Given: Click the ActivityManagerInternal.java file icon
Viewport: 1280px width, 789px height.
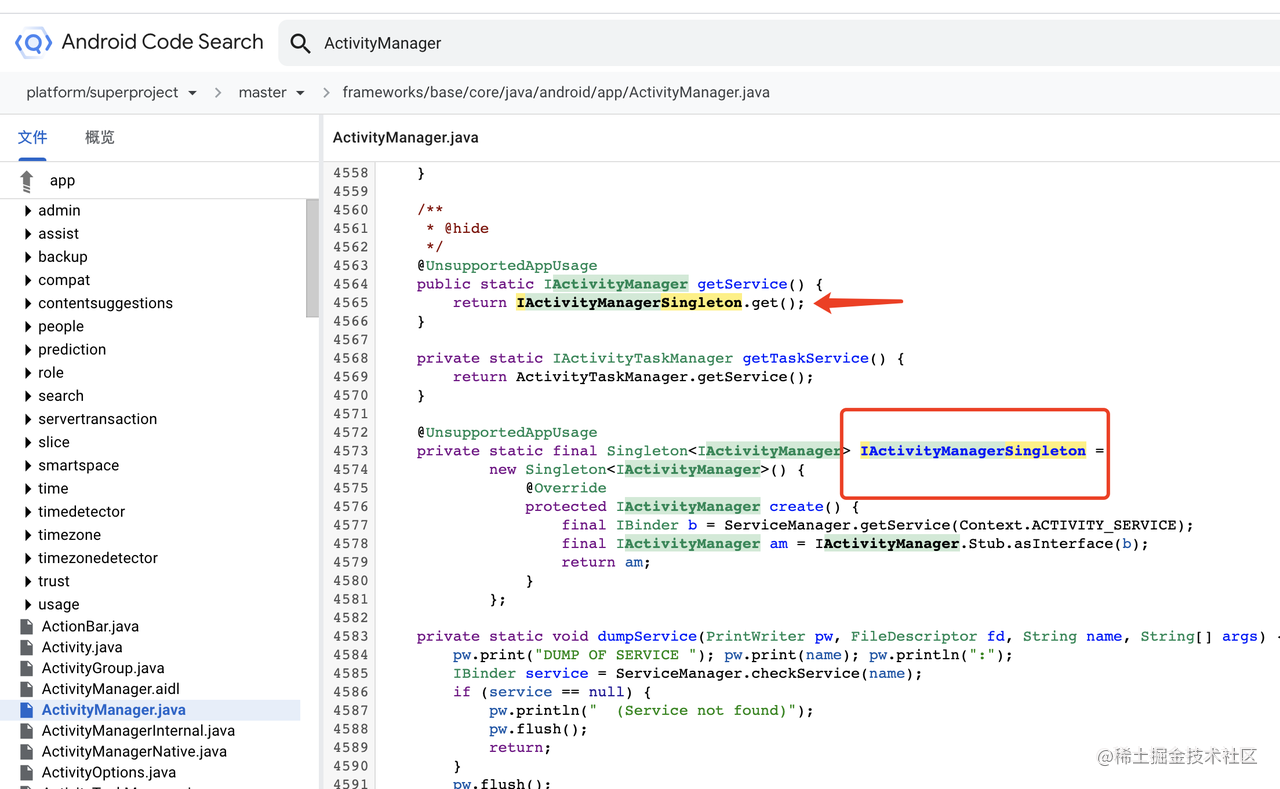Looking at the screenshot, I should (27, 731).
